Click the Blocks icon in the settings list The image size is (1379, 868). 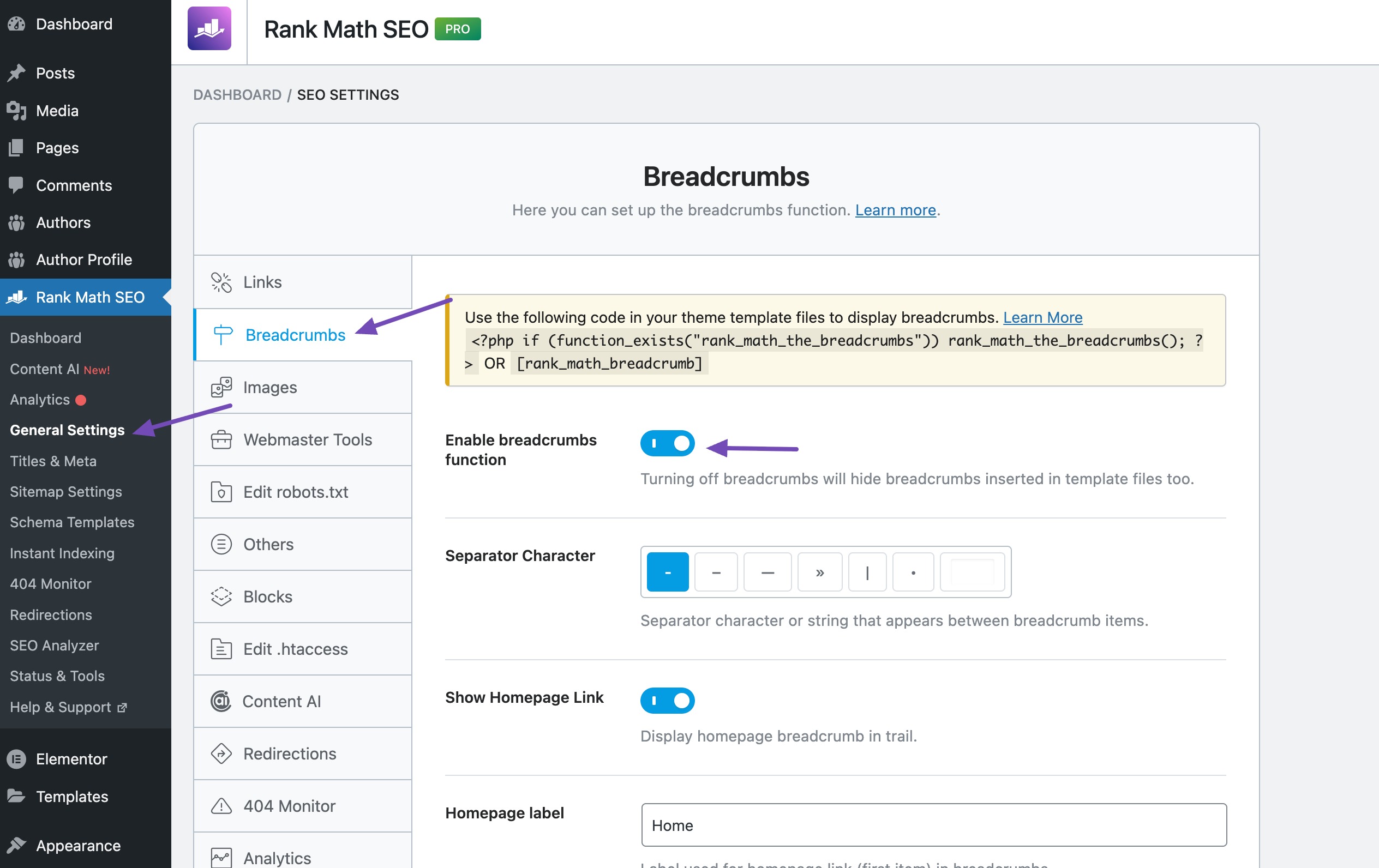(221, 596)
